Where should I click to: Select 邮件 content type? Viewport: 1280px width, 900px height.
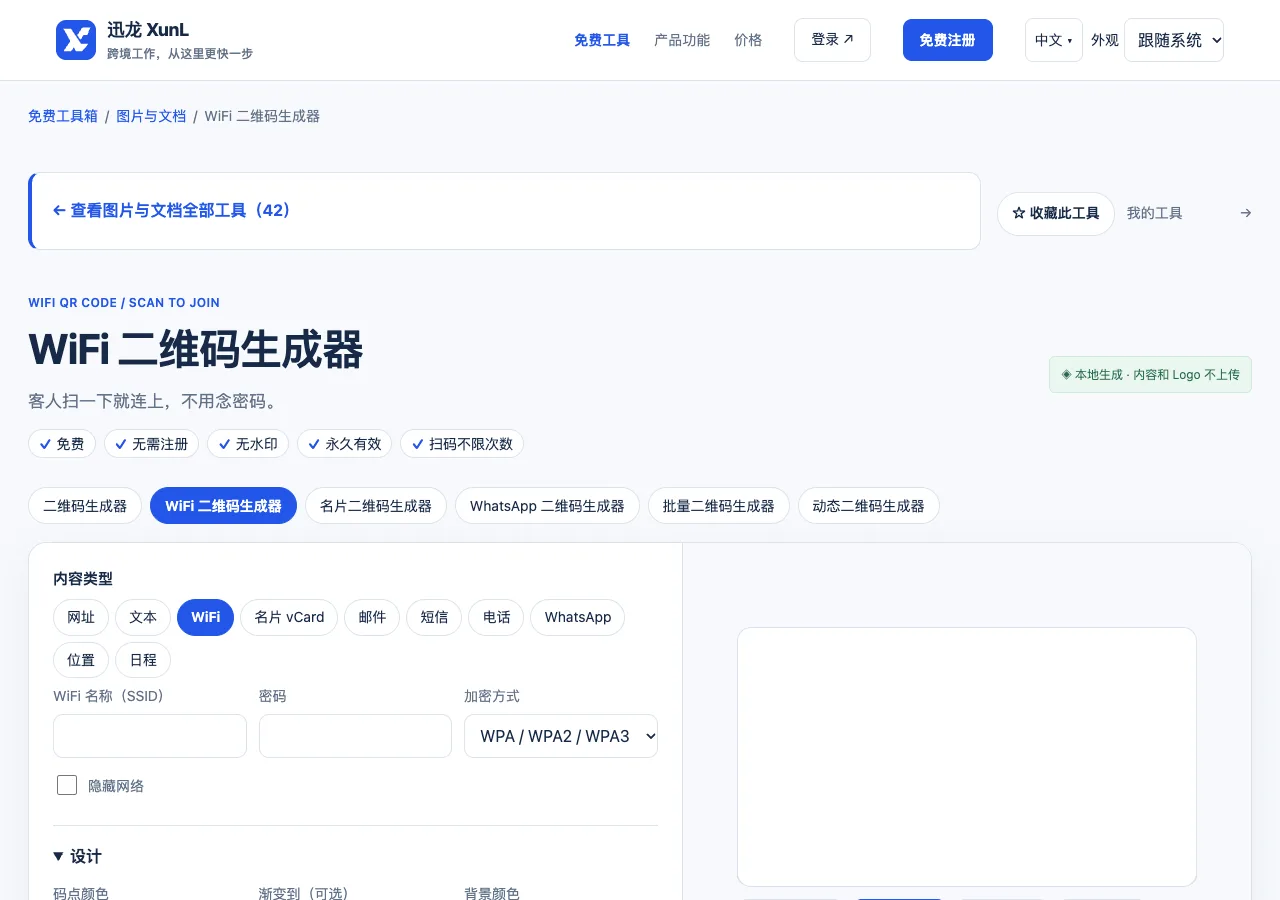[372, 617]
